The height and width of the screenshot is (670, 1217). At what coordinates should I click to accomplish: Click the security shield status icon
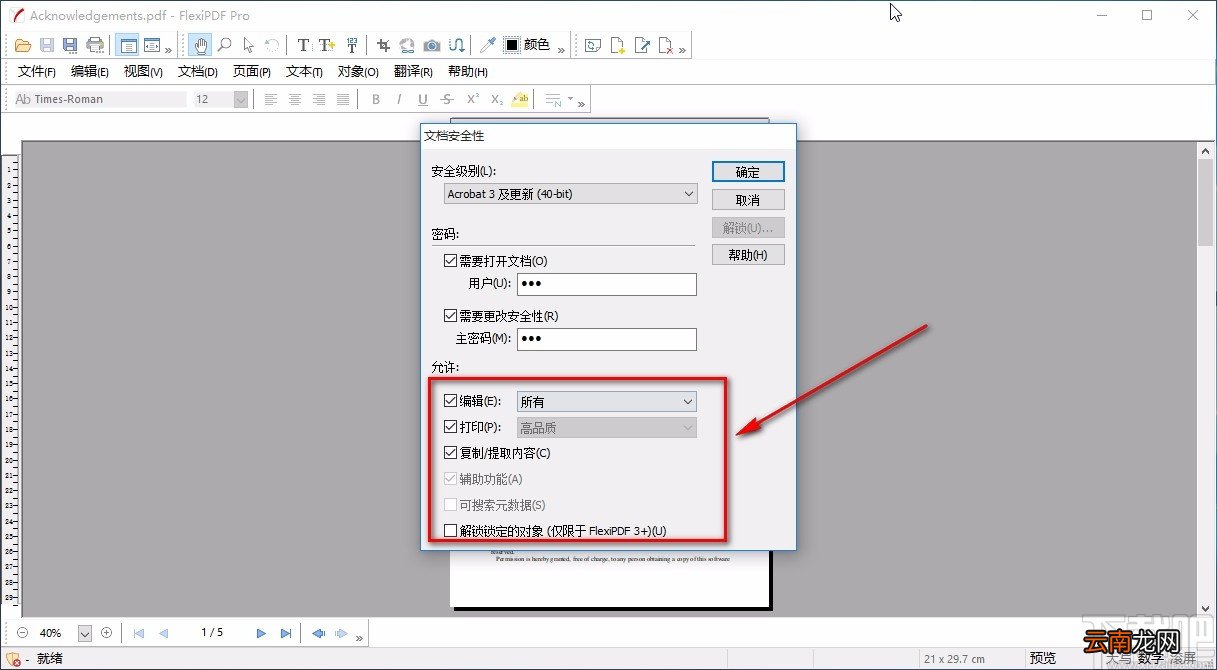click(x=14, y=659)
